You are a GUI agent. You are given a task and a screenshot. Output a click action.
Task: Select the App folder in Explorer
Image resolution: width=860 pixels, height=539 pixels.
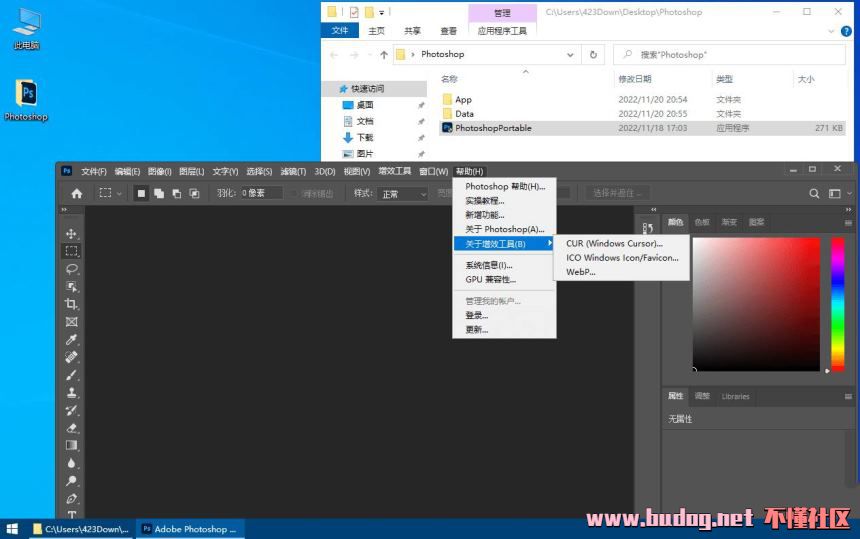[x=463, y=99]
